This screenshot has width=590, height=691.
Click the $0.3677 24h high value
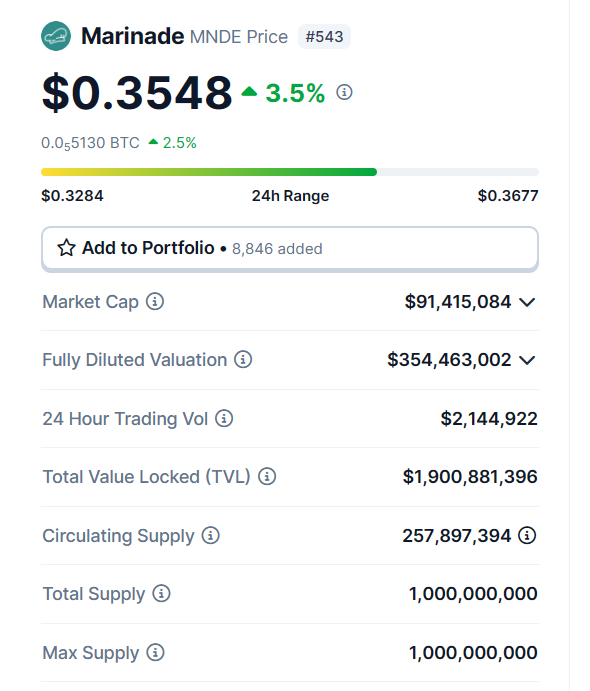pos(508,196)
